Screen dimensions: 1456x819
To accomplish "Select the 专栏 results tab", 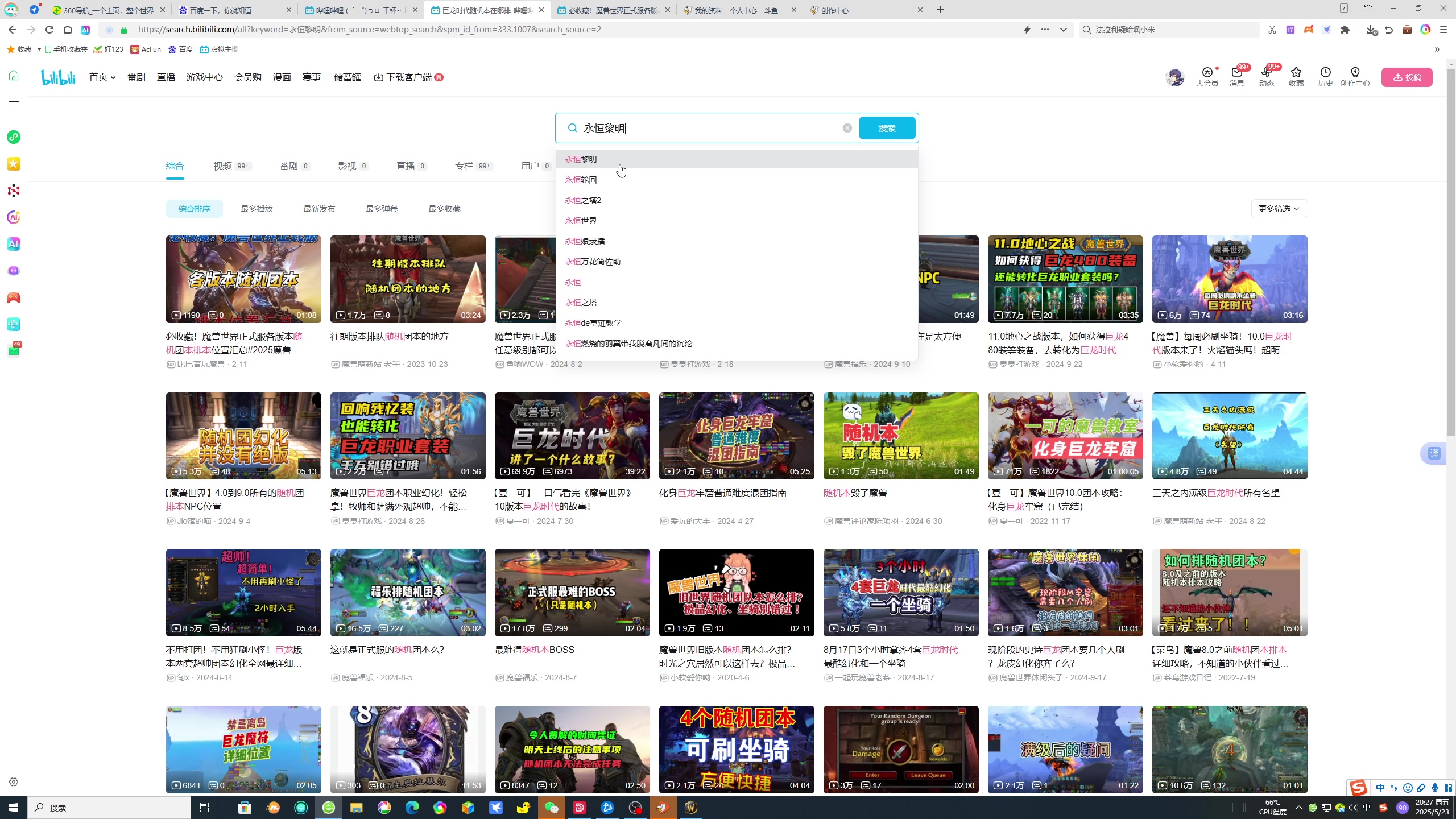I will click(474, 166).
